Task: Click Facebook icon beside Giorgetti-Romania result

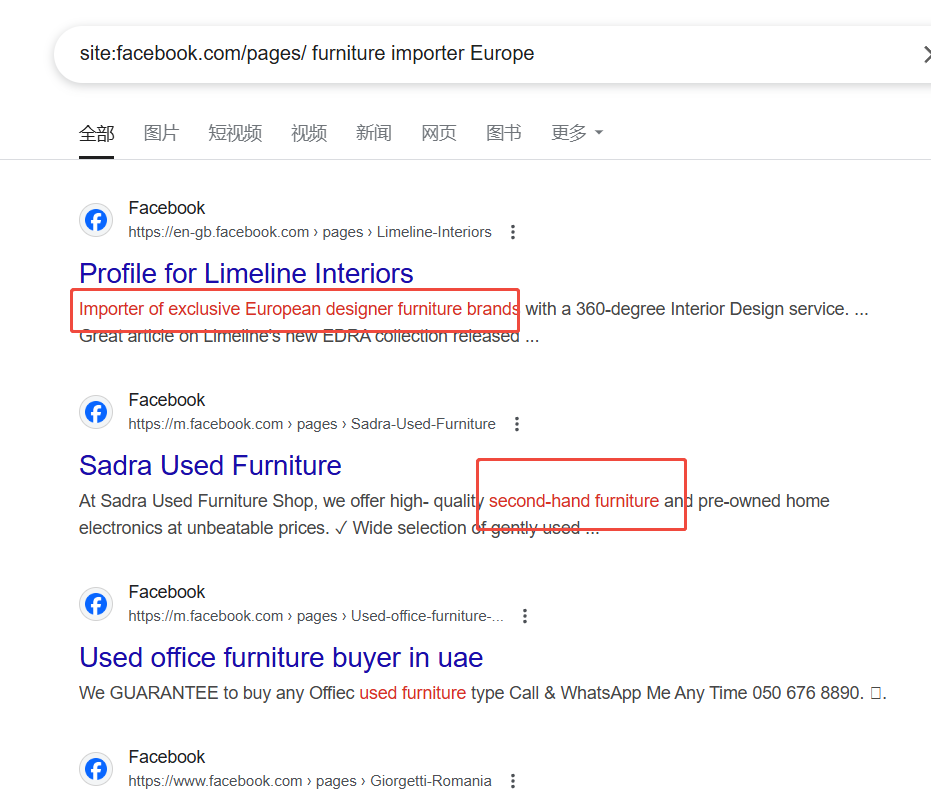Action: [96, 769]
